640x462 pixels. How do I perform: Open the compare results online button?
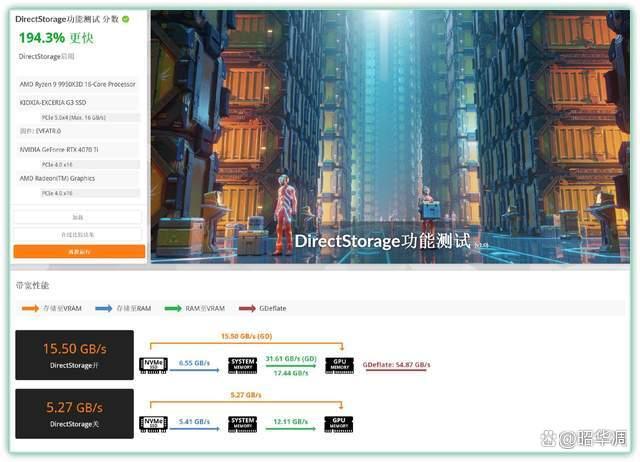coord(78,235)
